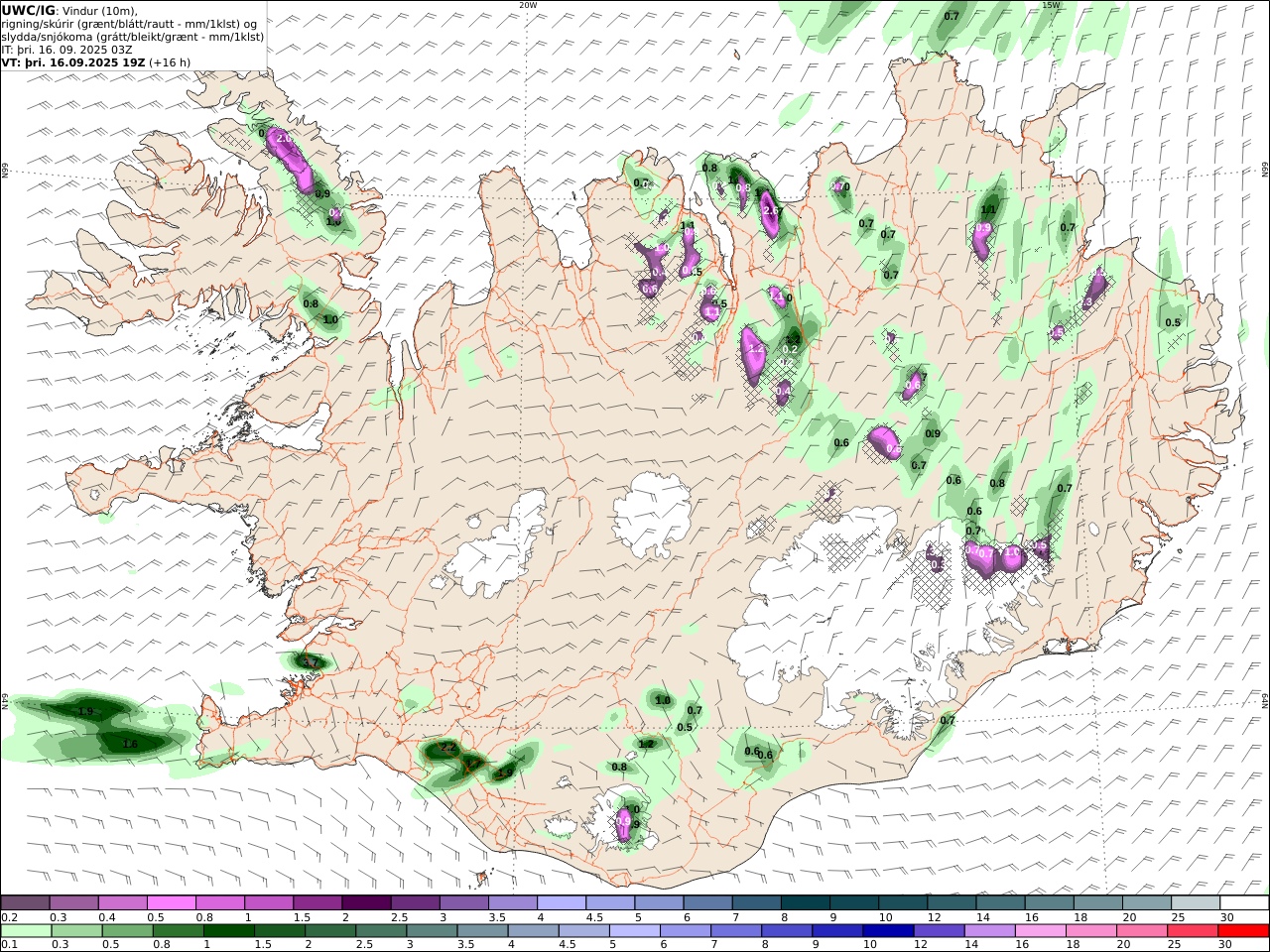This screenshot has width=1270, height=952.
Task: Click the 'slydda/snjókoma' legend description line
Action: [133, 37]
